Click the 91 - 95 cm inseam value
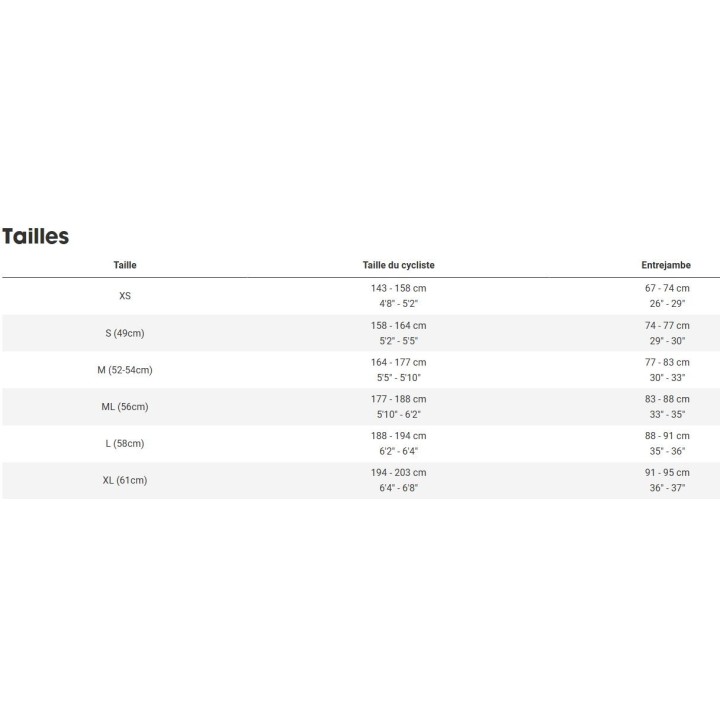Image resolution: width=720 pixels, height=720 pixels. coord(667,473)
